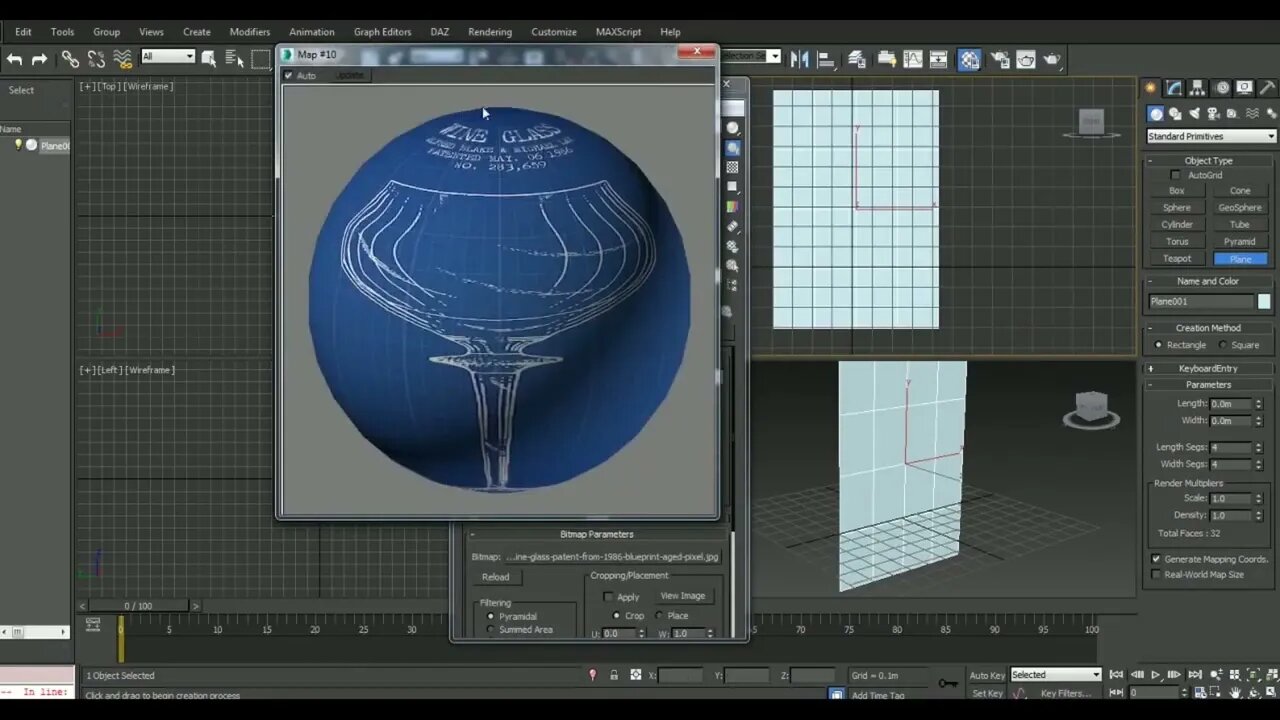Expand the KeyboardEntry rollout
Viewport: 1280px width, 720px height.
click(1208, 368)
